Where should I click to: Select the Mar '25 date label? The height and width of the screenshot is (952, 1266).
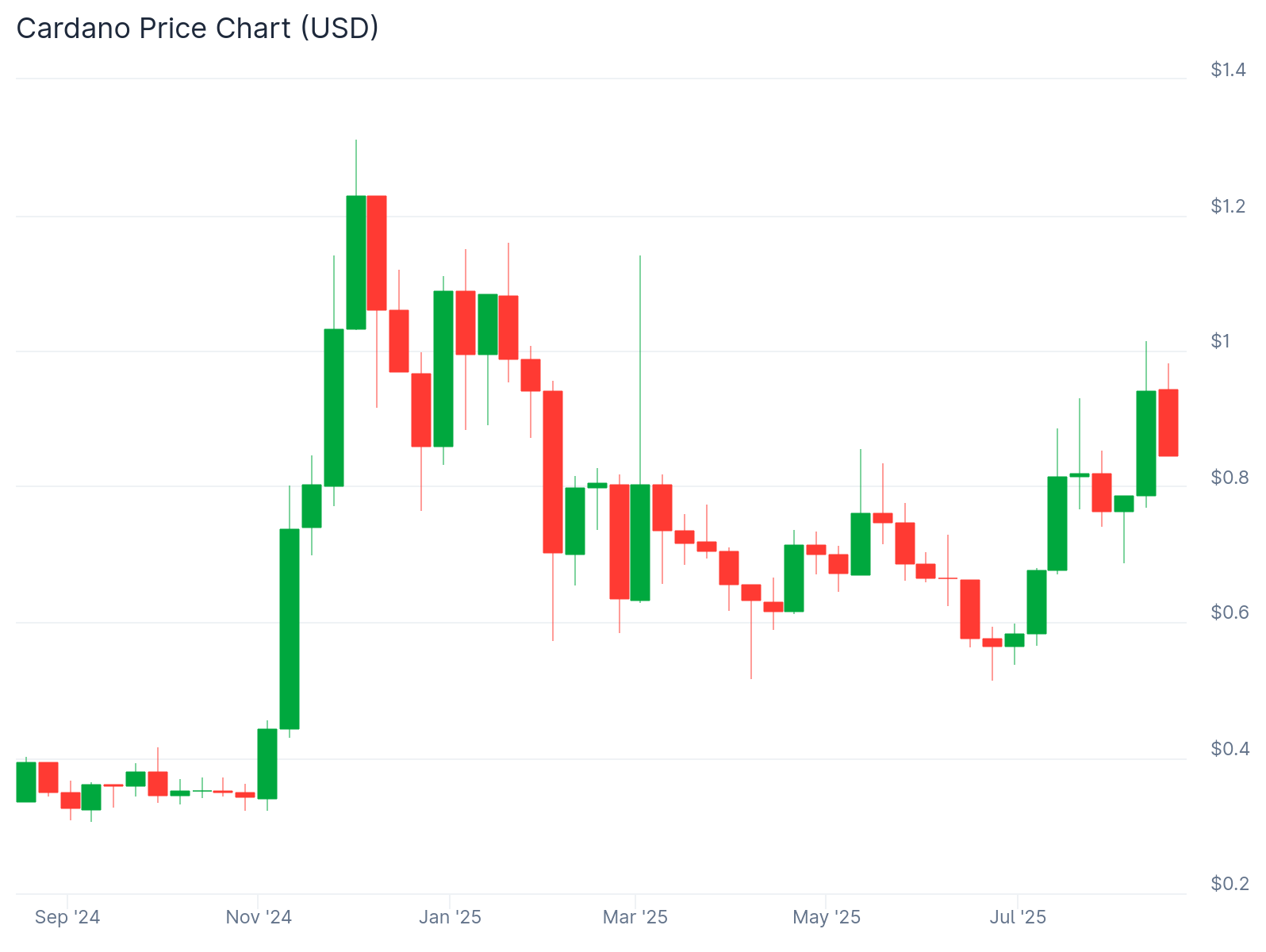[x=635, y=918]
